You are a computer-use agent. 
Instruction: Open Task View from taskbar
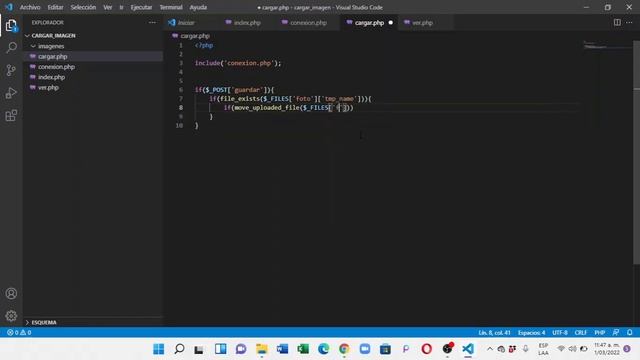coord(200,349)
